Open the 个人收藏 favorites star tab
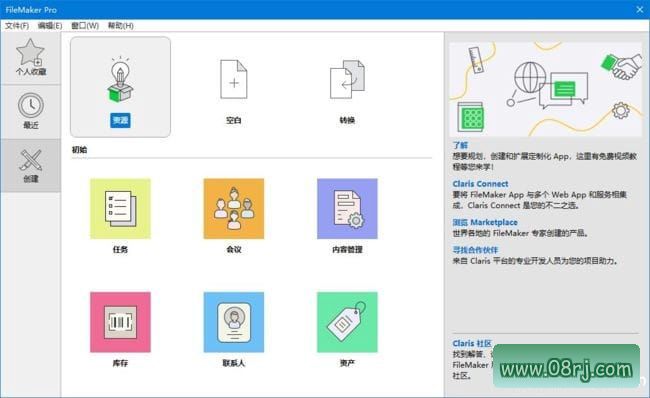Image resolution: width=650 pixels, height=398 pixels. click(x=31, y=58)
